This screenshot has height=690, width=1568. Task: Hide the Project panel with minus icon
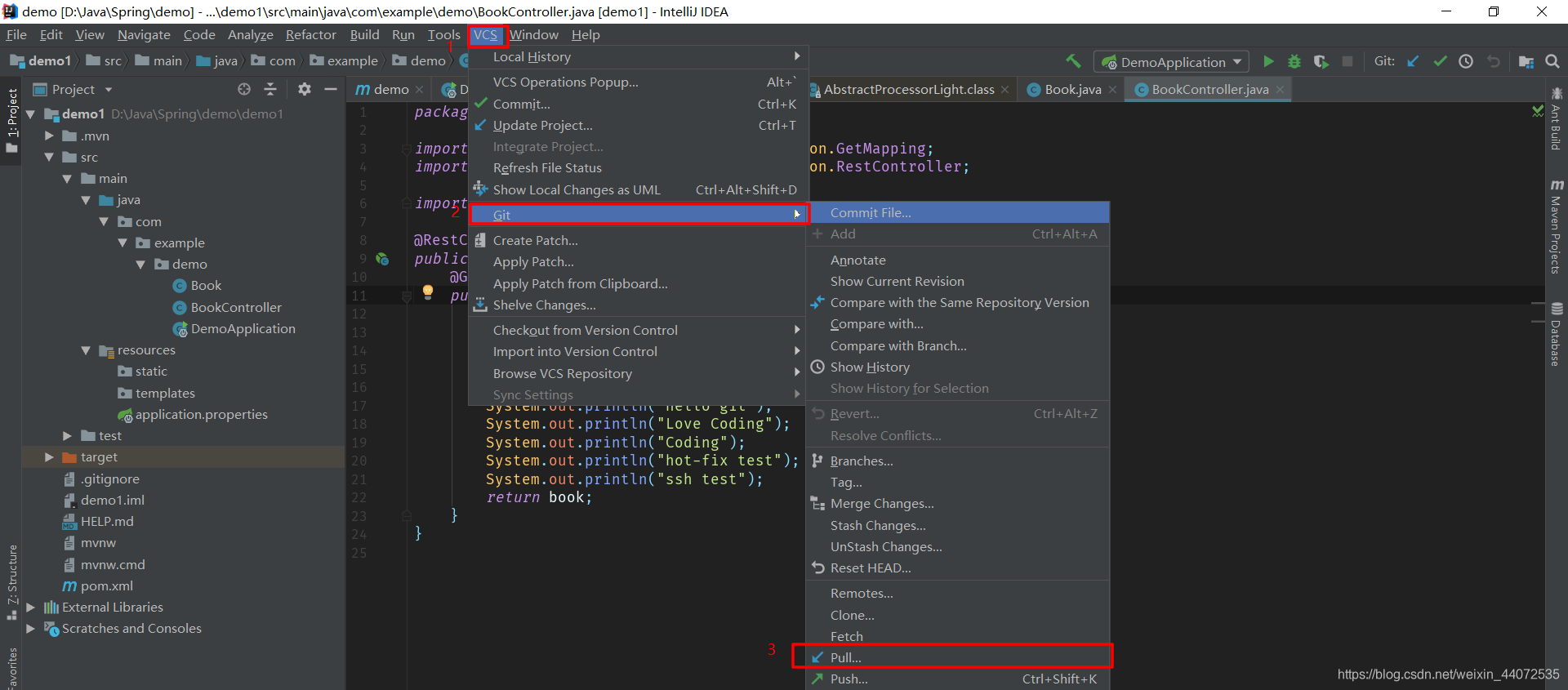(x=331, y=89)
